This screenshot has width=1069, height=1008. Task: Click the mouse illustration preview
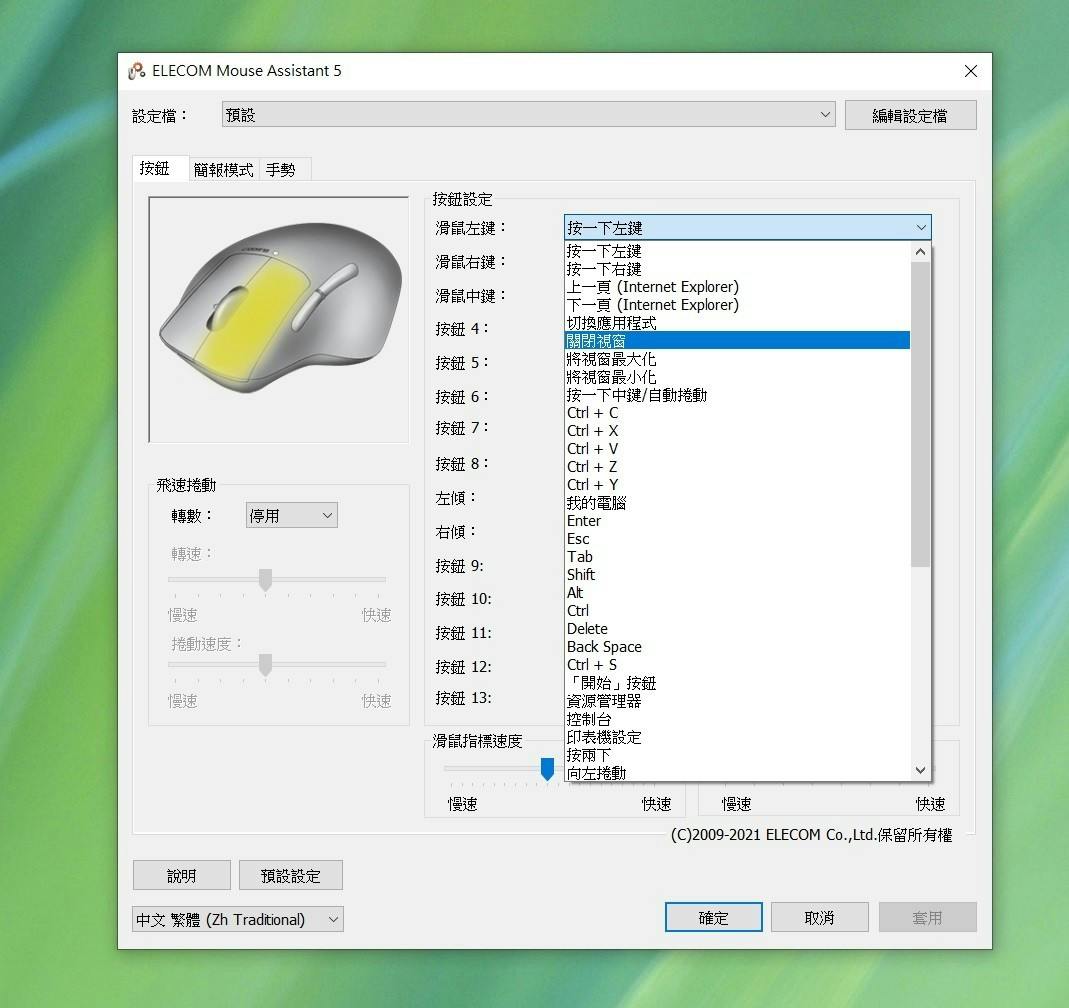click(279, 320)
